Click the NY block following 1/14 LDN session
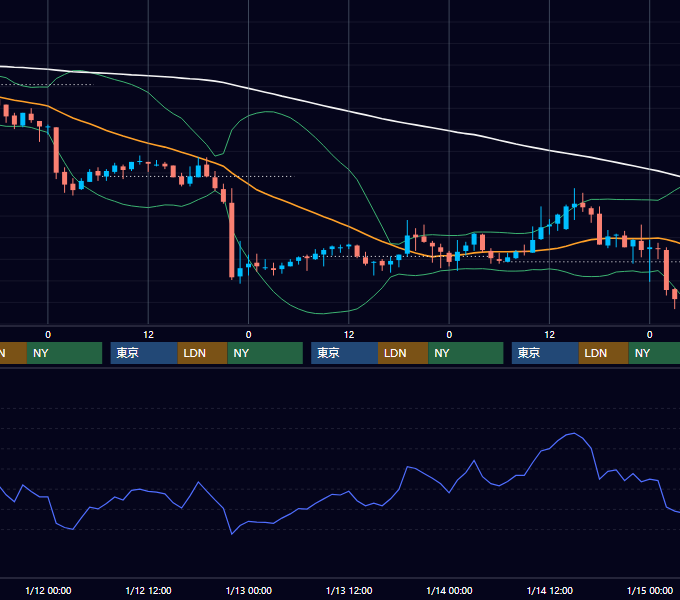The image size is (680, 600). coord(654,353)
